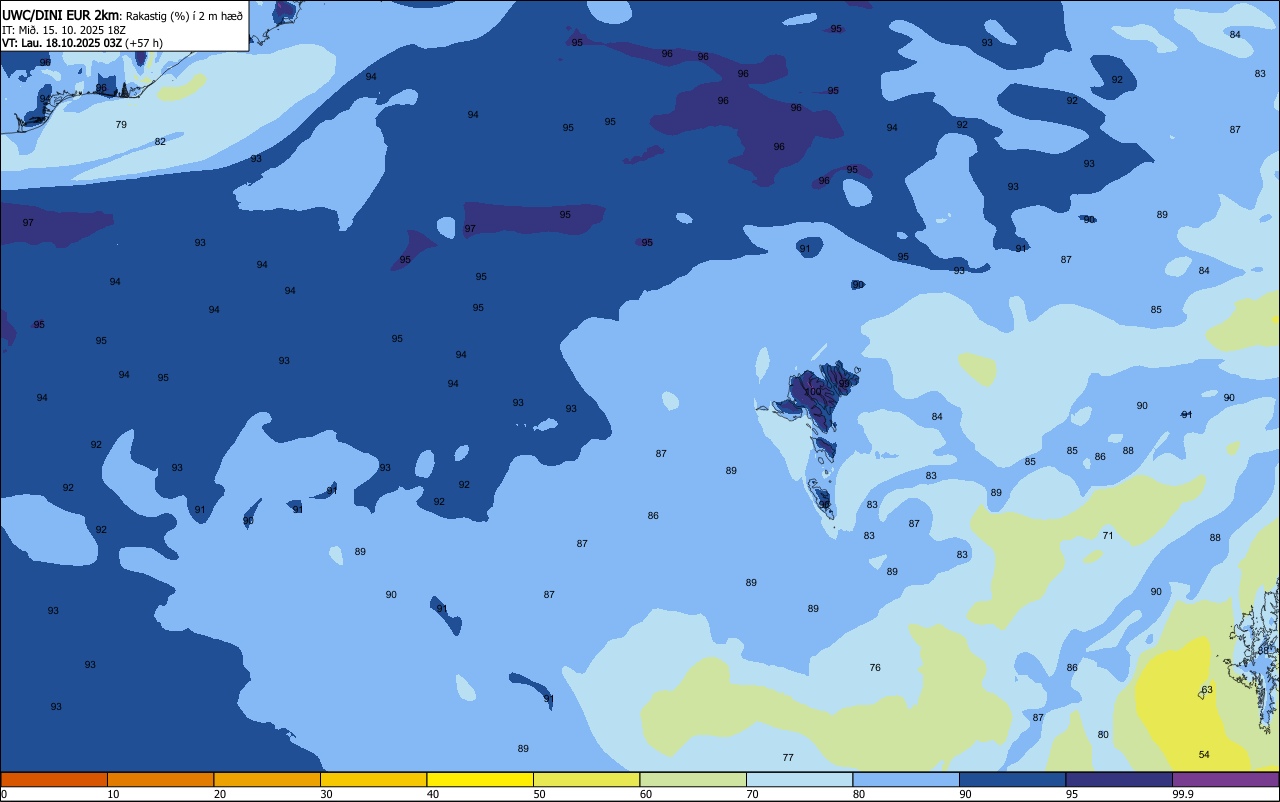Click the 'UWC/DINI EUR 2km' title text

60,15
